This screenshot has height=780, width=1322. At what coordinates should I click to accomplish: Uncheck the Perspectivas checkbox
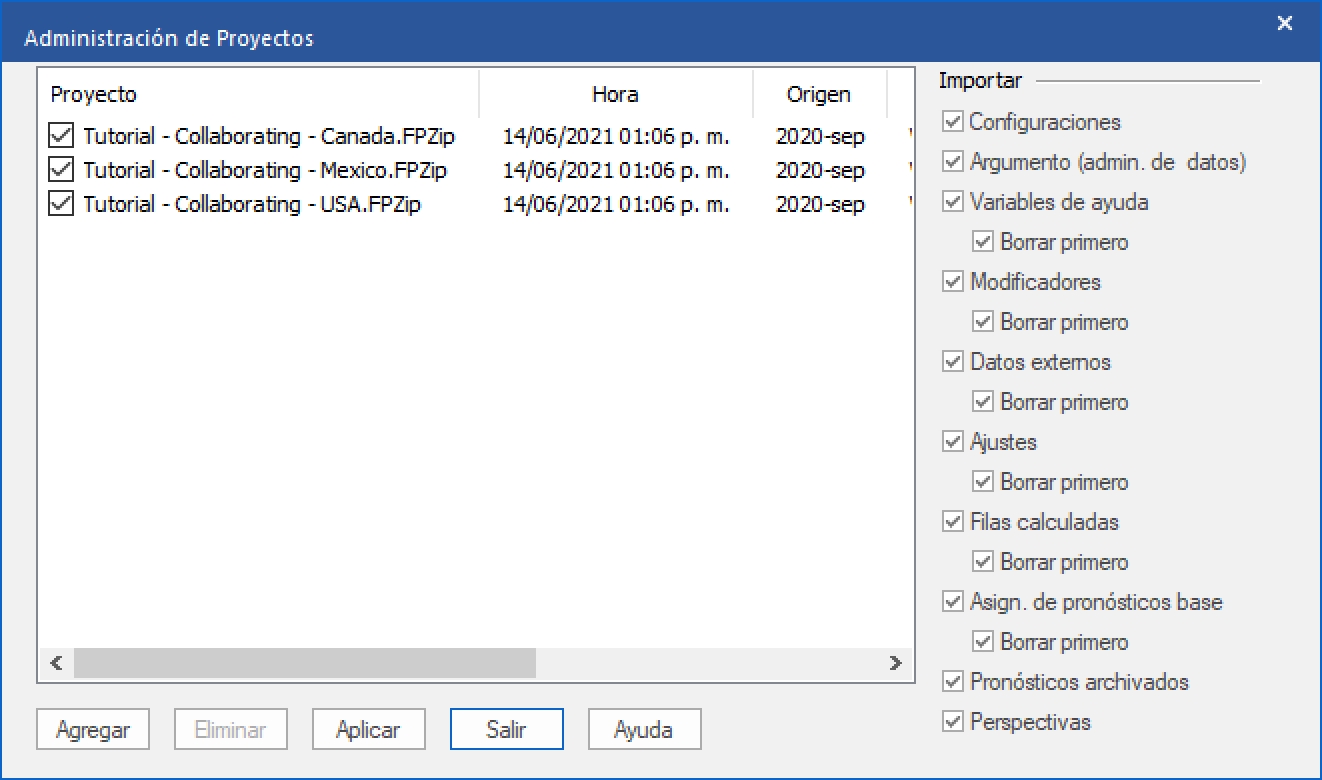tap(953, 722)
